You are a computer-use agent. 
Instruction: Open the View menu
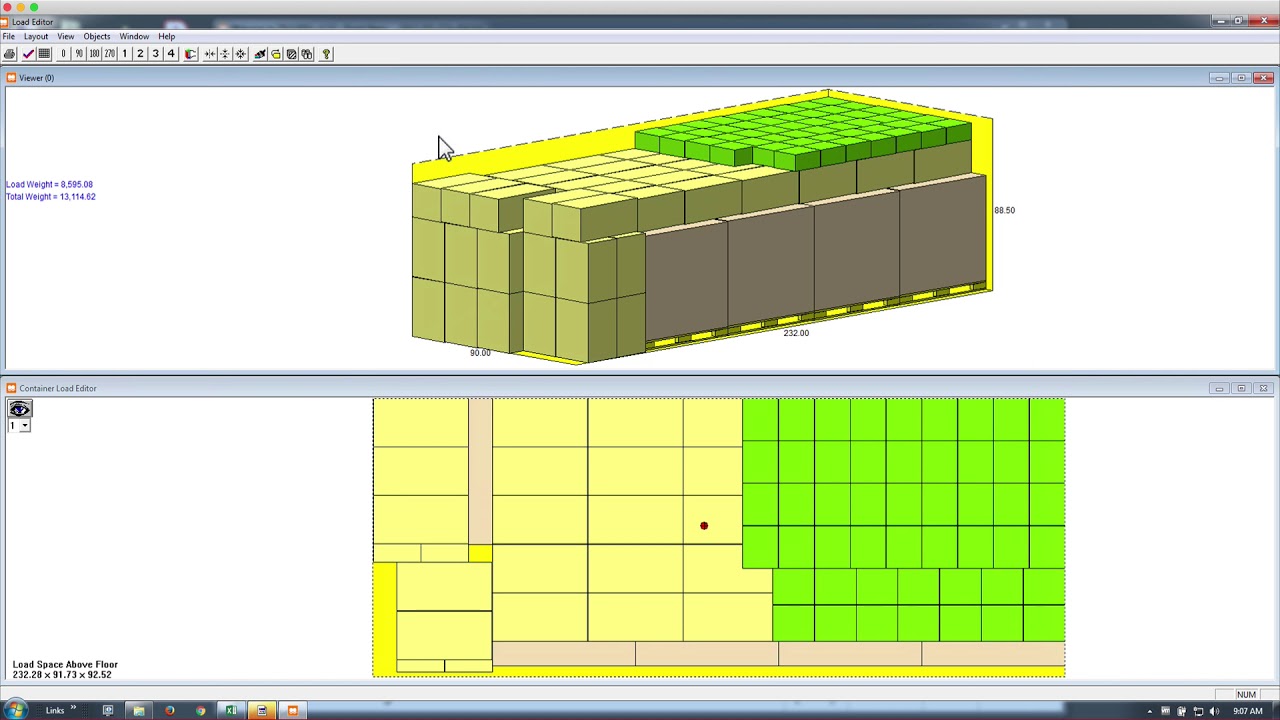[x=65, y=36]
